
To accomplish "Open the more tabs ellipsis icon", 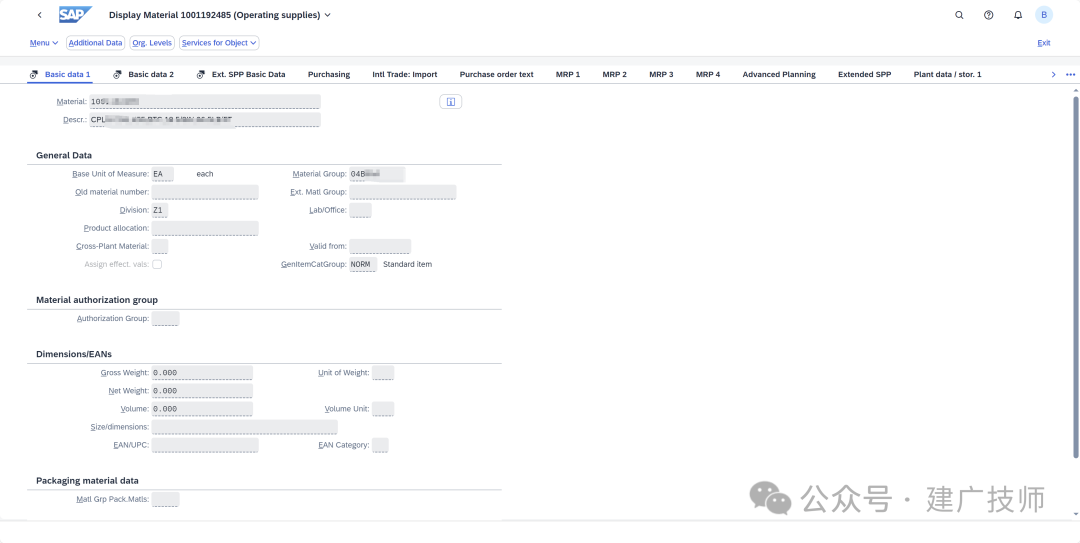I will click(x=1070, y=74).
